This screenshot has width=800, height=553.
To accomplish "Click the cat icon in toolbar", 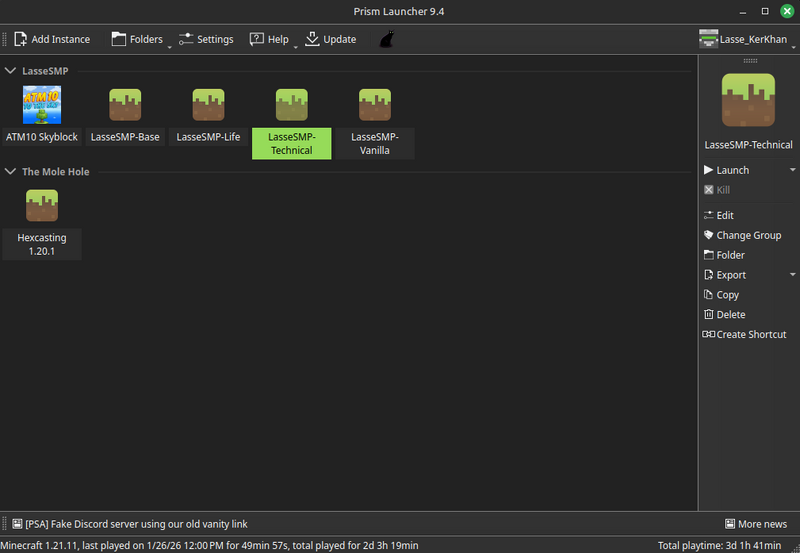I will [385, 40].
